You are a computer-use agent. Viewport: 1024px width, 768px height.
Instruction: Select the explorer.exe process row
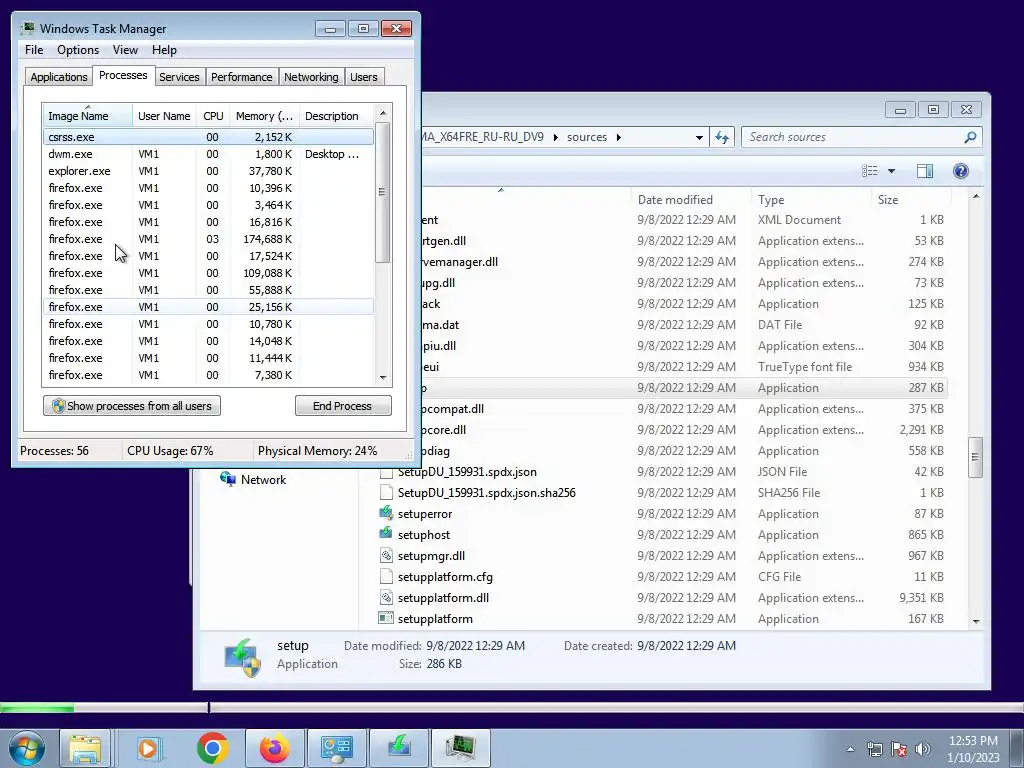[x=208, y=171]
